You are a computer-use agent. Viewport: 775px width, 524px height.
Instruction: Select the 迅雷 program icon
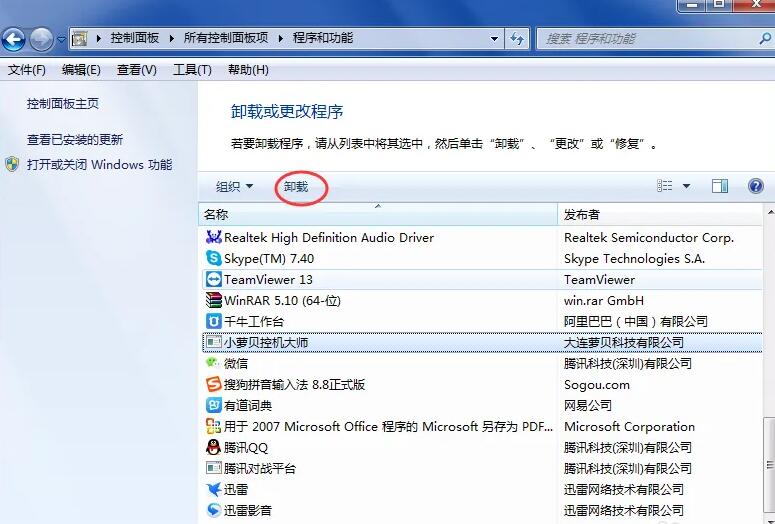pos(213,489)
